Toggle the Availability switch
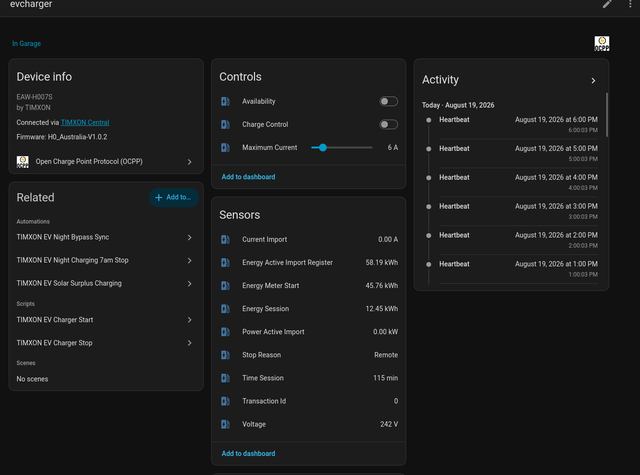Image resolution: width=640 pixels, height=475 pixels. click(x=388, y=101)
